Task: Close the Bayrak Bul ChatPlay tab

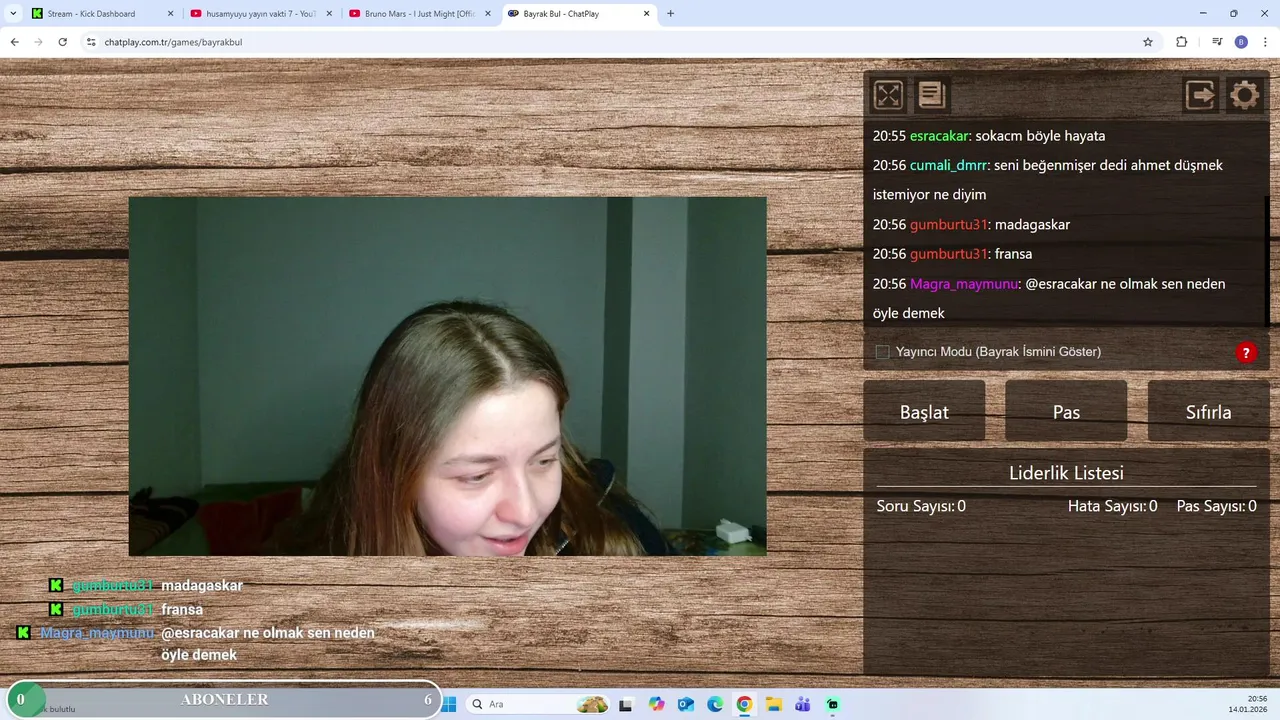Action: click(646, 14)
